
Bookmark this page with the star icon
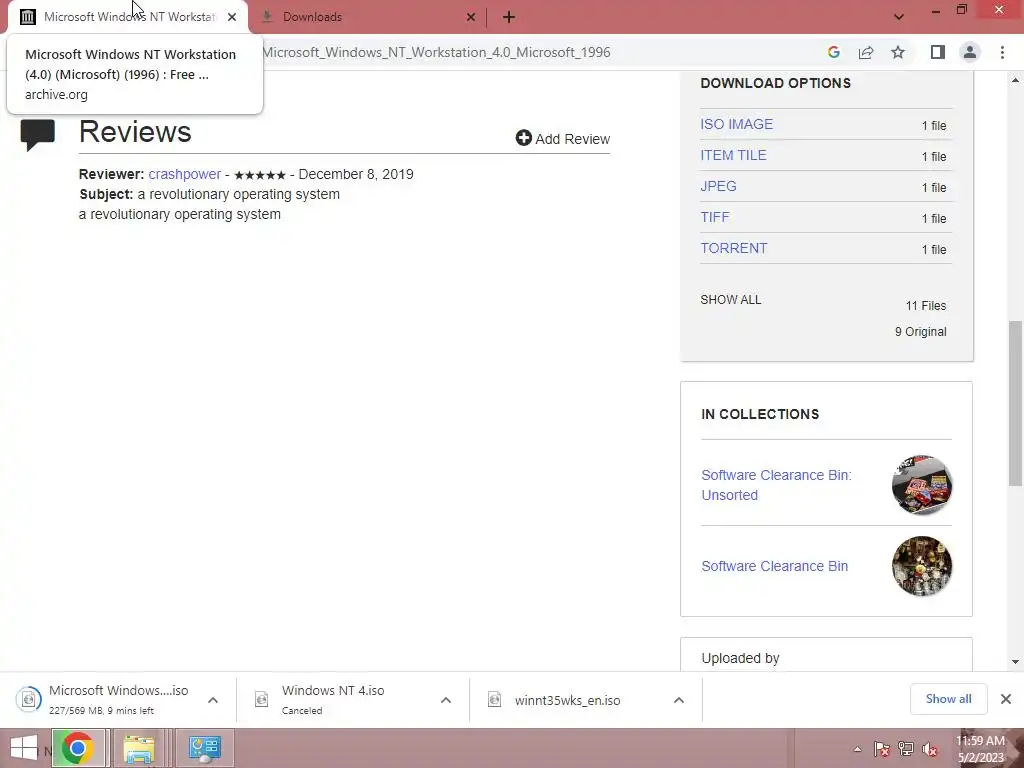pos(898,52)
